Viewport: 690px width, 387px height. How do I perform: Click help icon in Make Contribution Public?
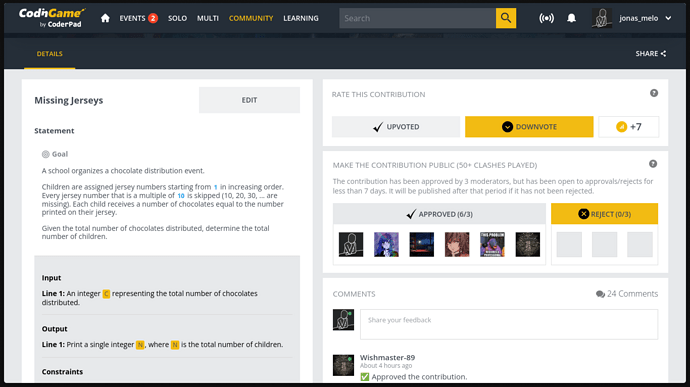653,164
